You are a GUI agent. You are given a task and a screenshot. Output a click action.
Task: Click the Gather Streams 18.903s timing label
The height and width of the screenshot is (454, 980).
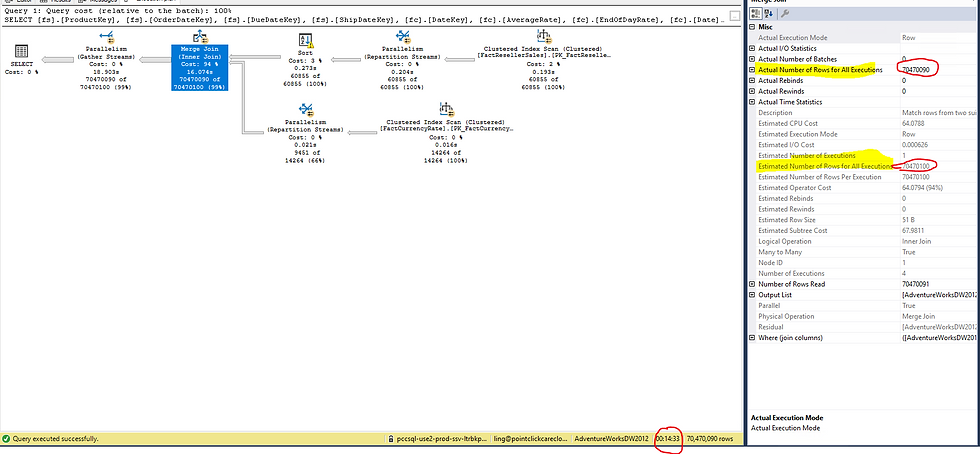(x=106, y=71)
